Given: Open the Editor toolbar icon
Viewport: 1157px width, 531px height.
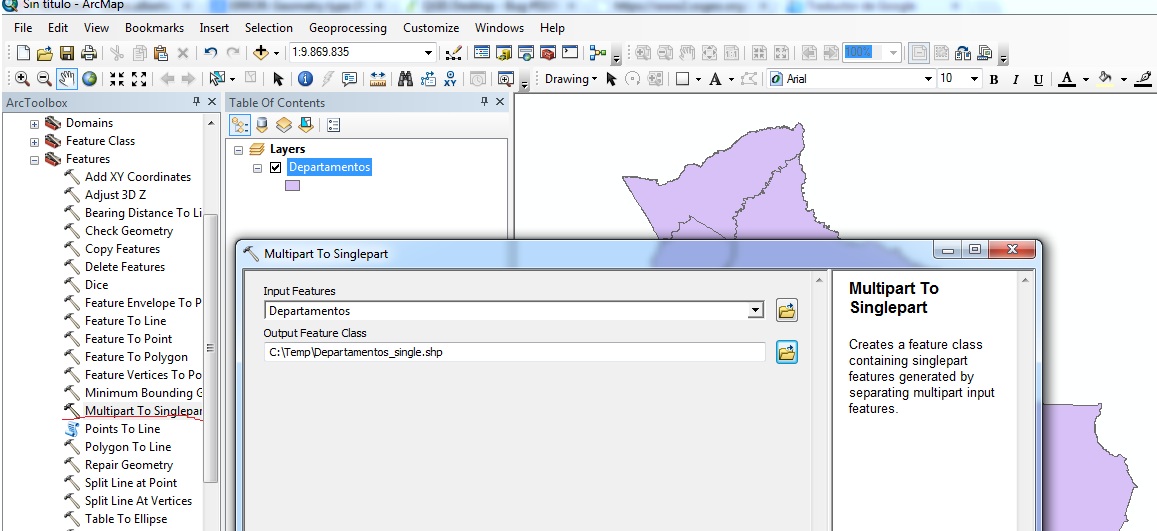Looking at the screenshot, I should [454, 52].
